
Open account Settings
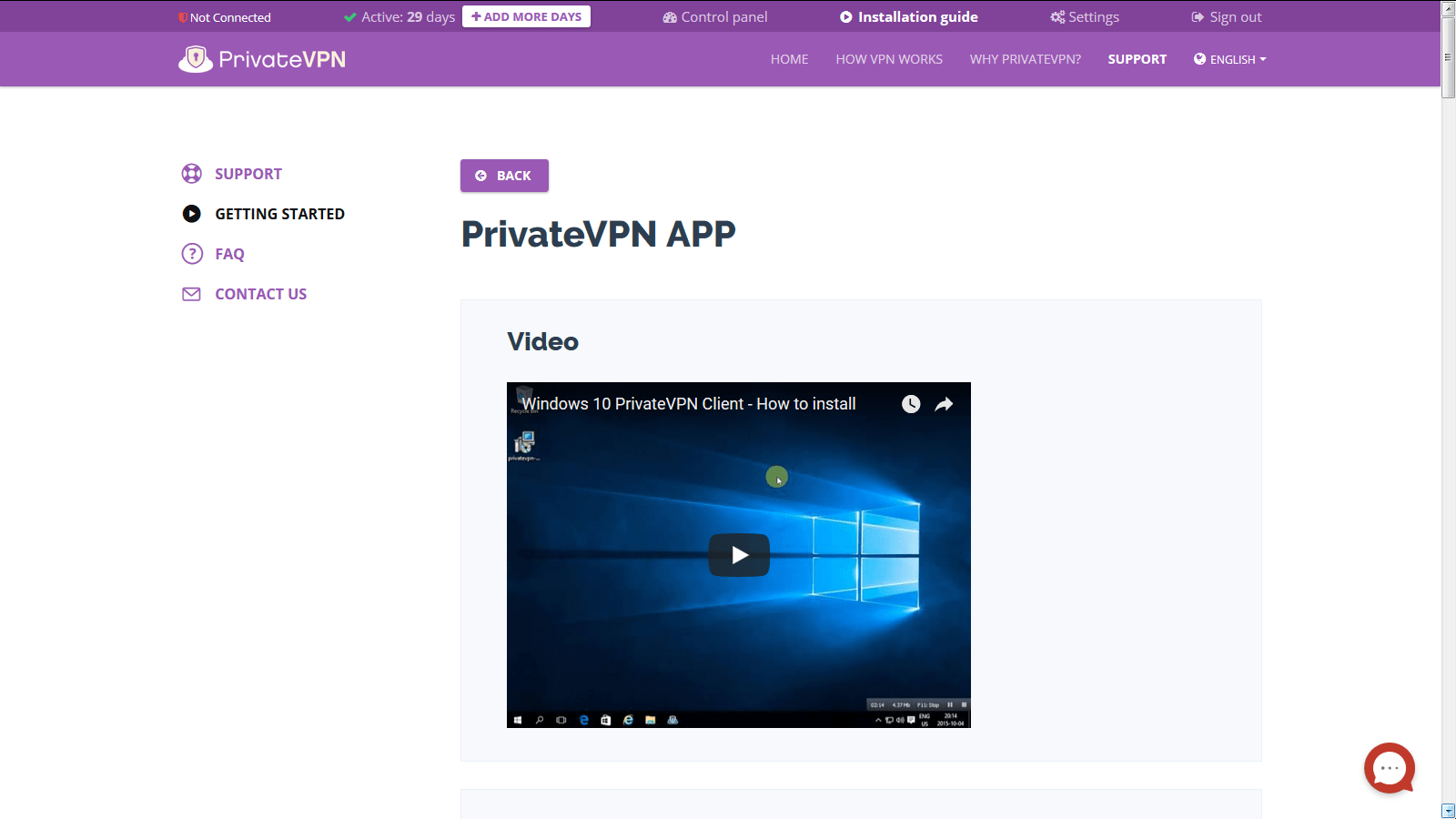click(x=1085, y=17)
